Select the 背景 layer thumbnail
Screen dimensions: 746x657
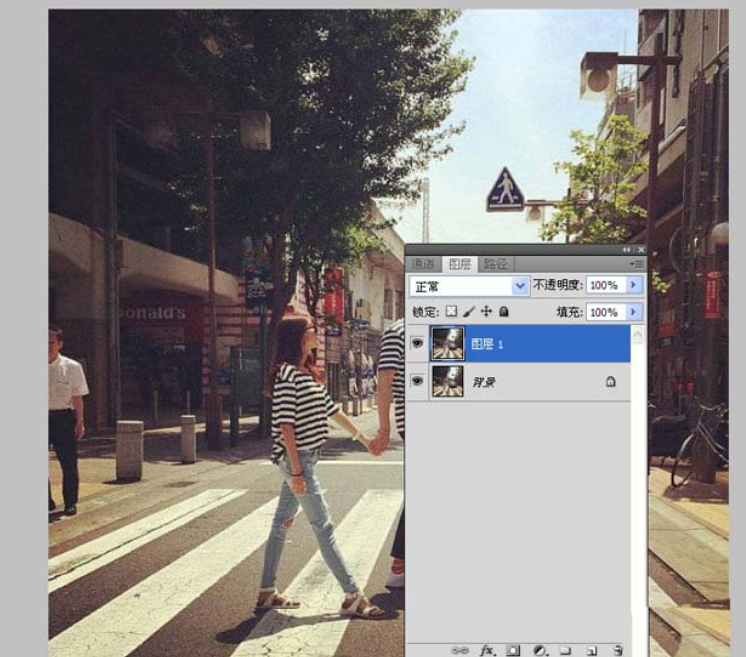point(447,381)
